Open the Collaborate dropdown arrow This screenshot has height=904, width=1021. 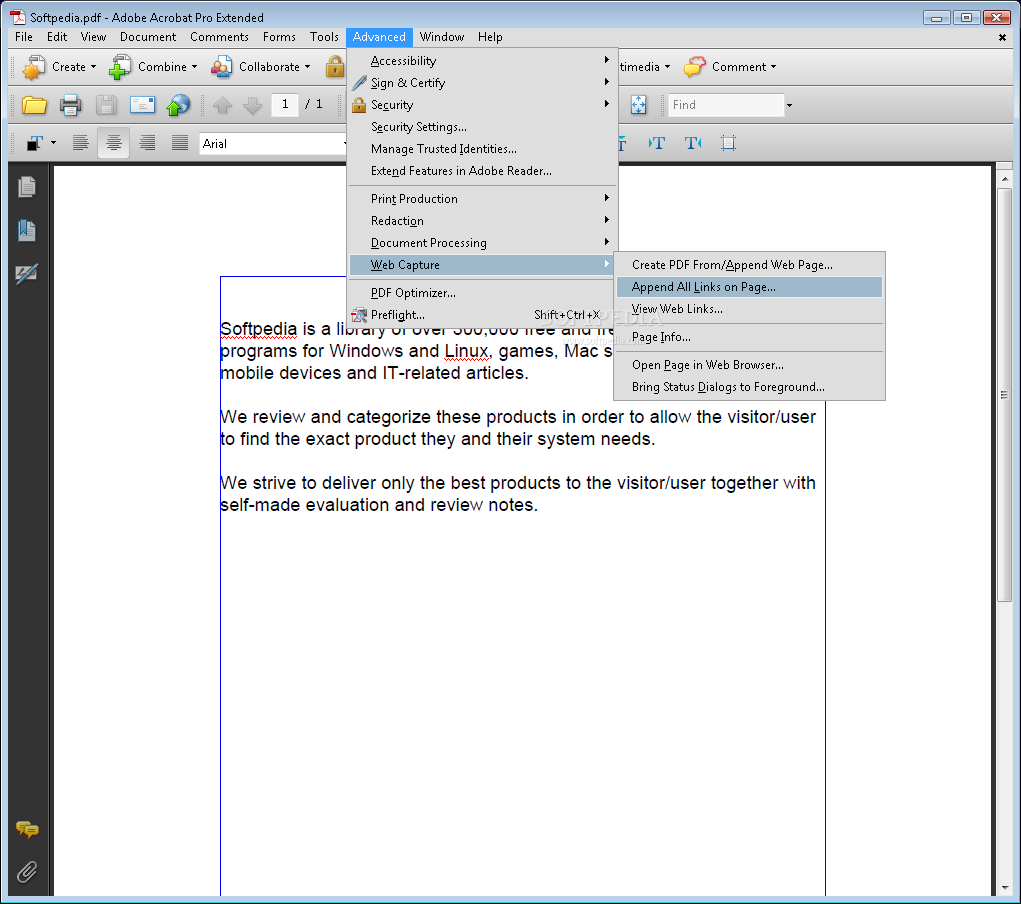tap(307, 67)
